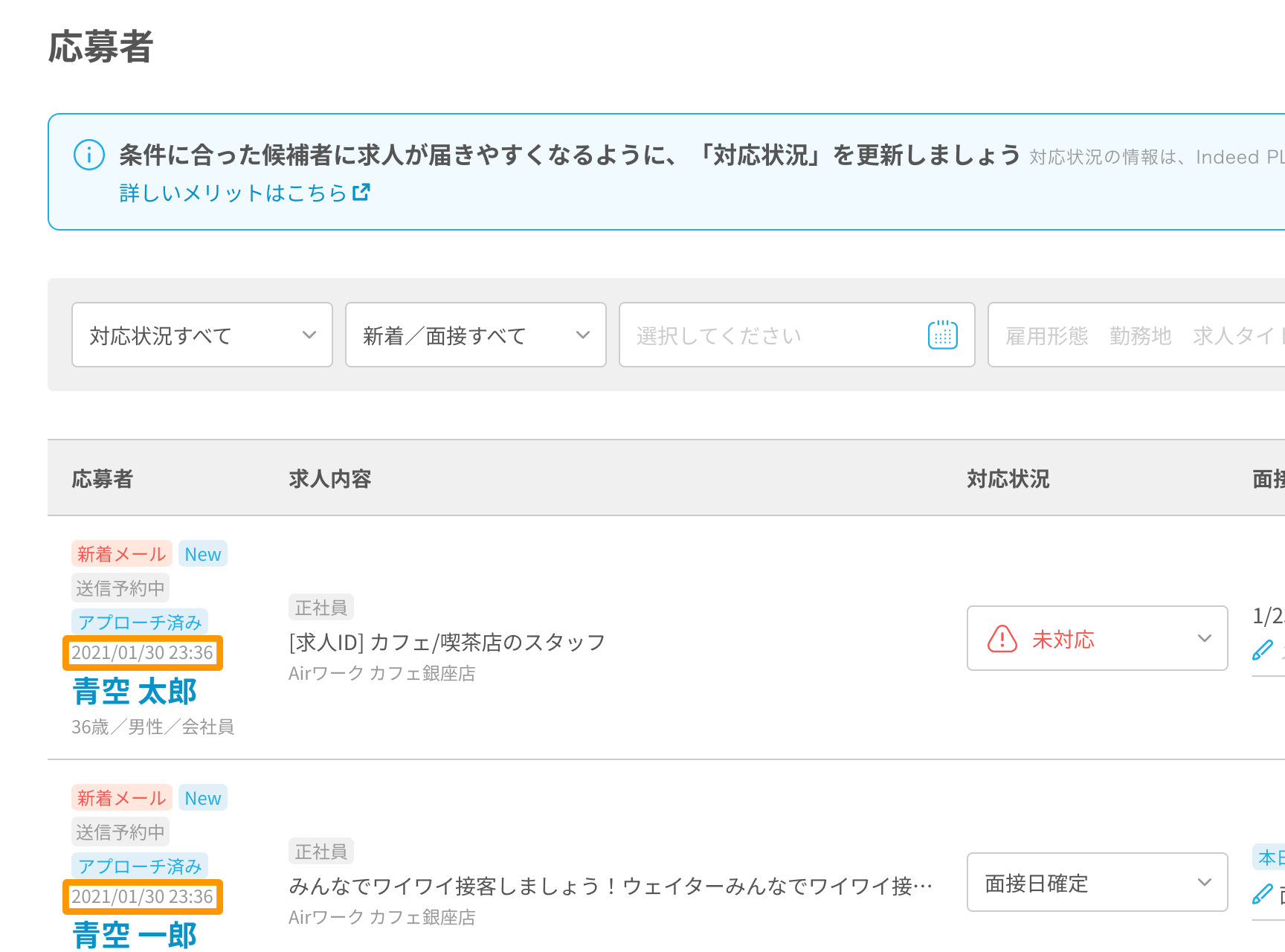
Task: Open the 新着／面接すべて dropdown
Action: coord(476,335)
